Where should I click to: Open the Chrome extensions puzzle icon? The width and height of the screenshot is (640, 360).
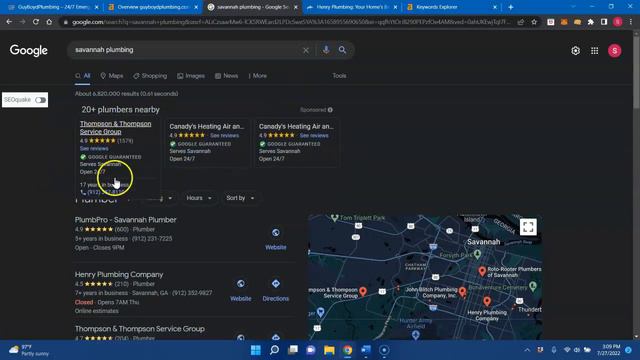(591, 22)
